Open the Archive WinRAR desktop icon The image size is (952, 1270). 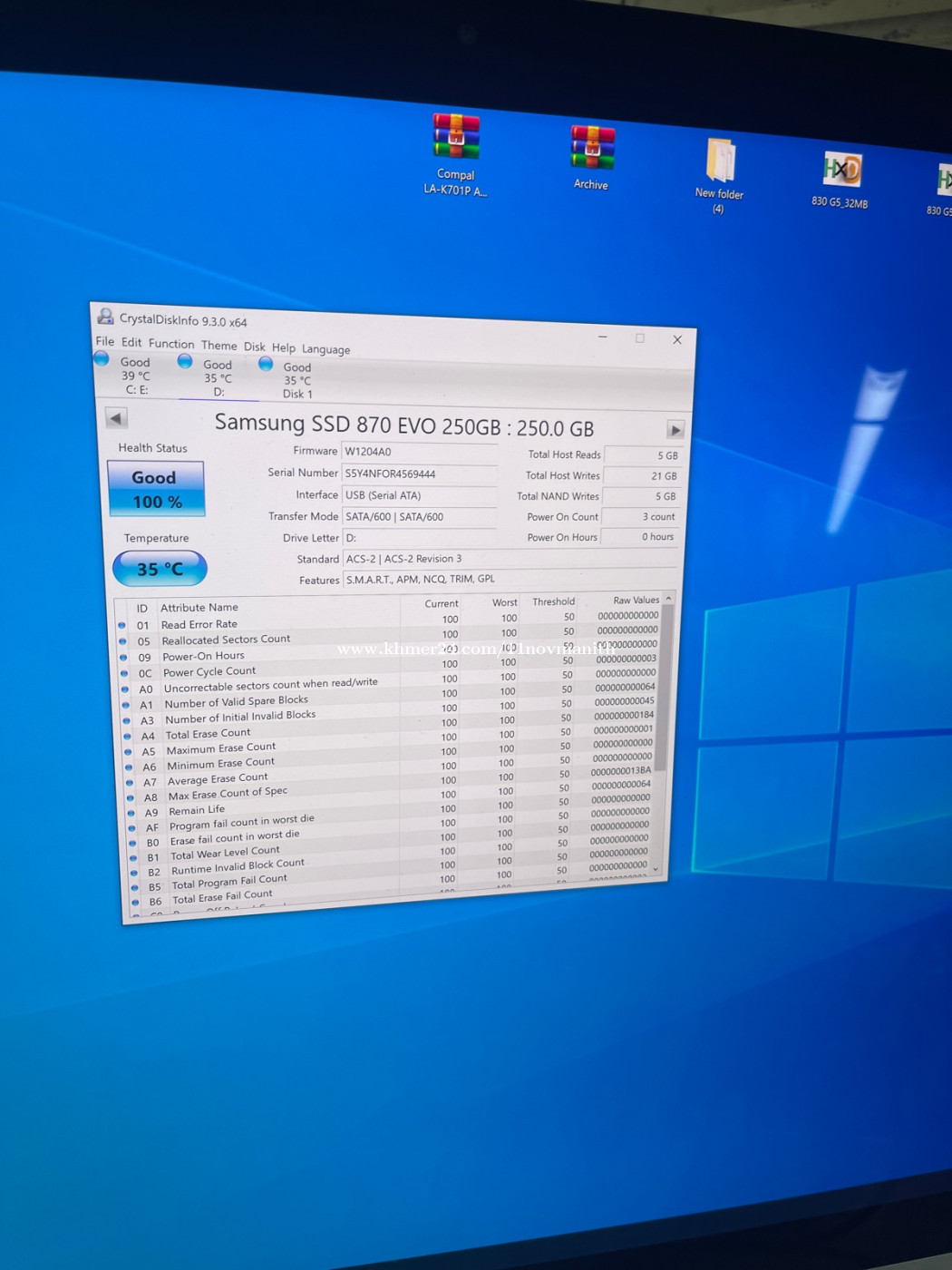591,158
